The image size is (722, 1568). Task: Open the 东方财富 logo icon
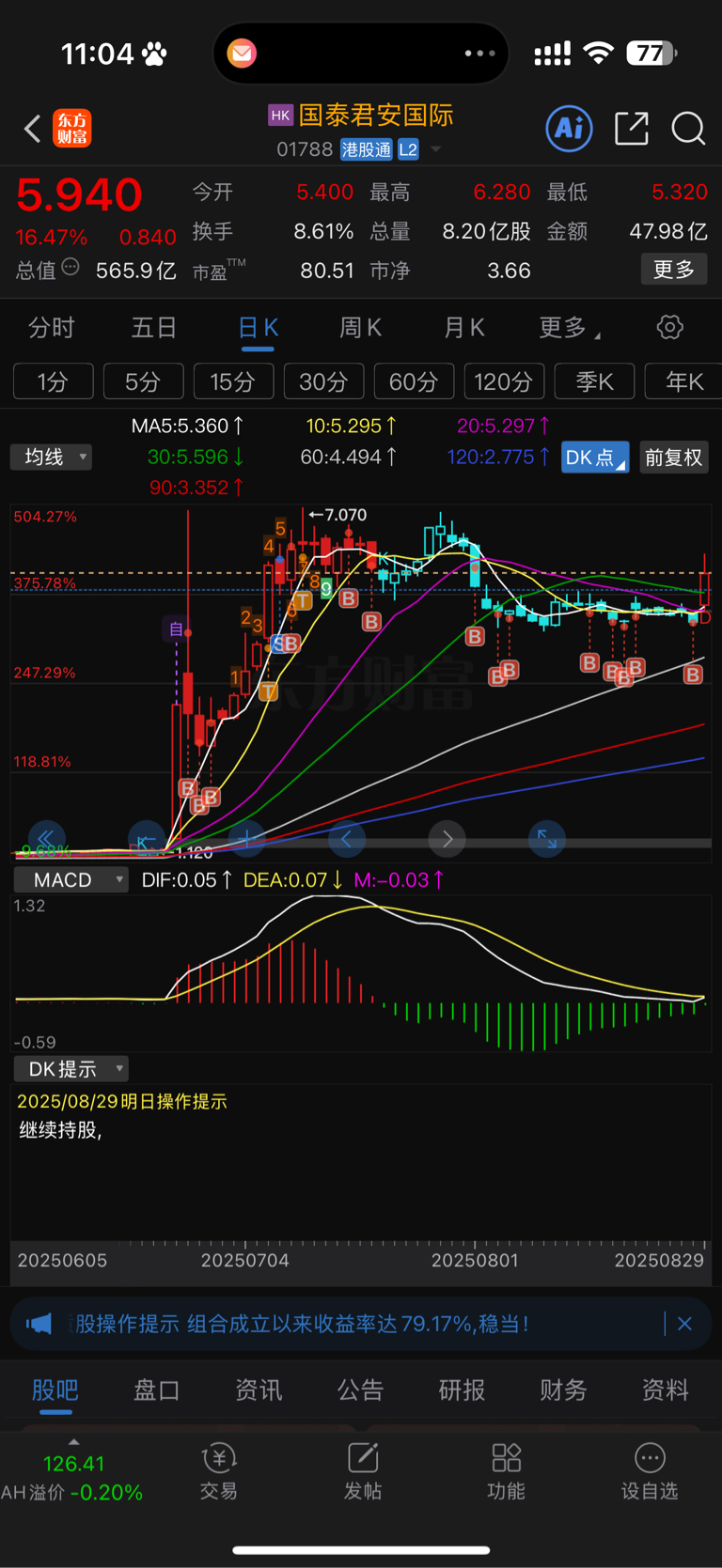tap(72, 129)
